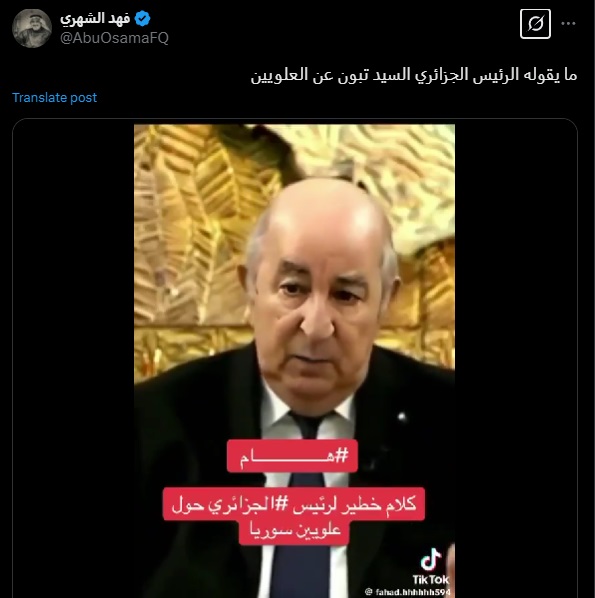
Task: Click the red caption mentioning #الجزائري
Action: (294, 504)
